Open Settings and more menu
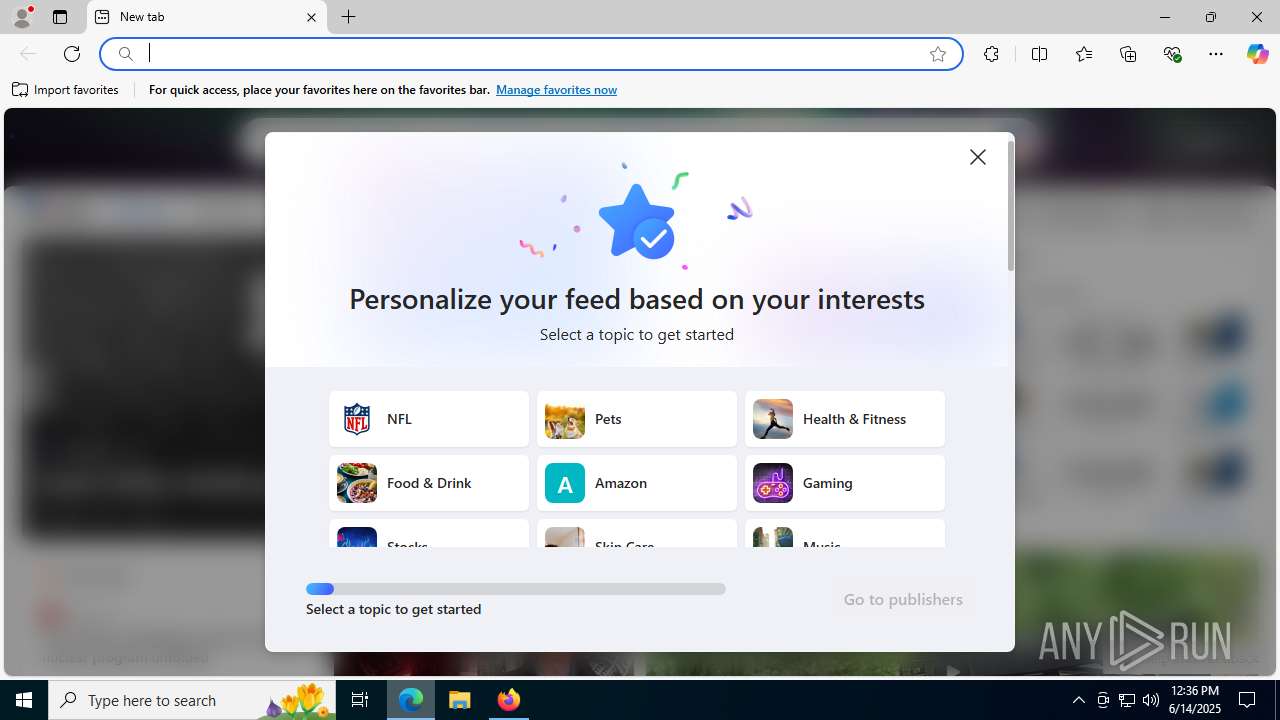Image resolution: width=1280 pixels, height=720 pixels. point(1216,54)
